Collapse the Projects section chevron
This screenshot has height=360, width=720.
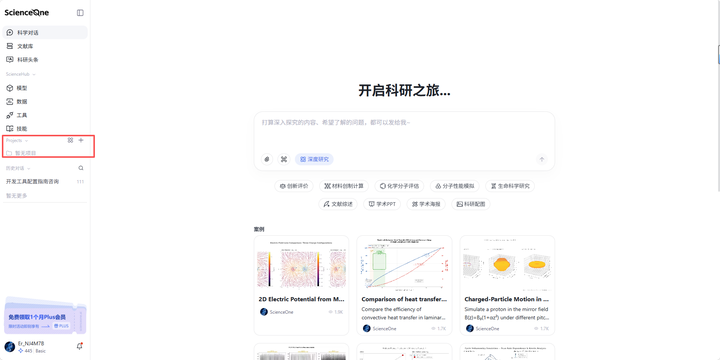[x=26, y=141]
